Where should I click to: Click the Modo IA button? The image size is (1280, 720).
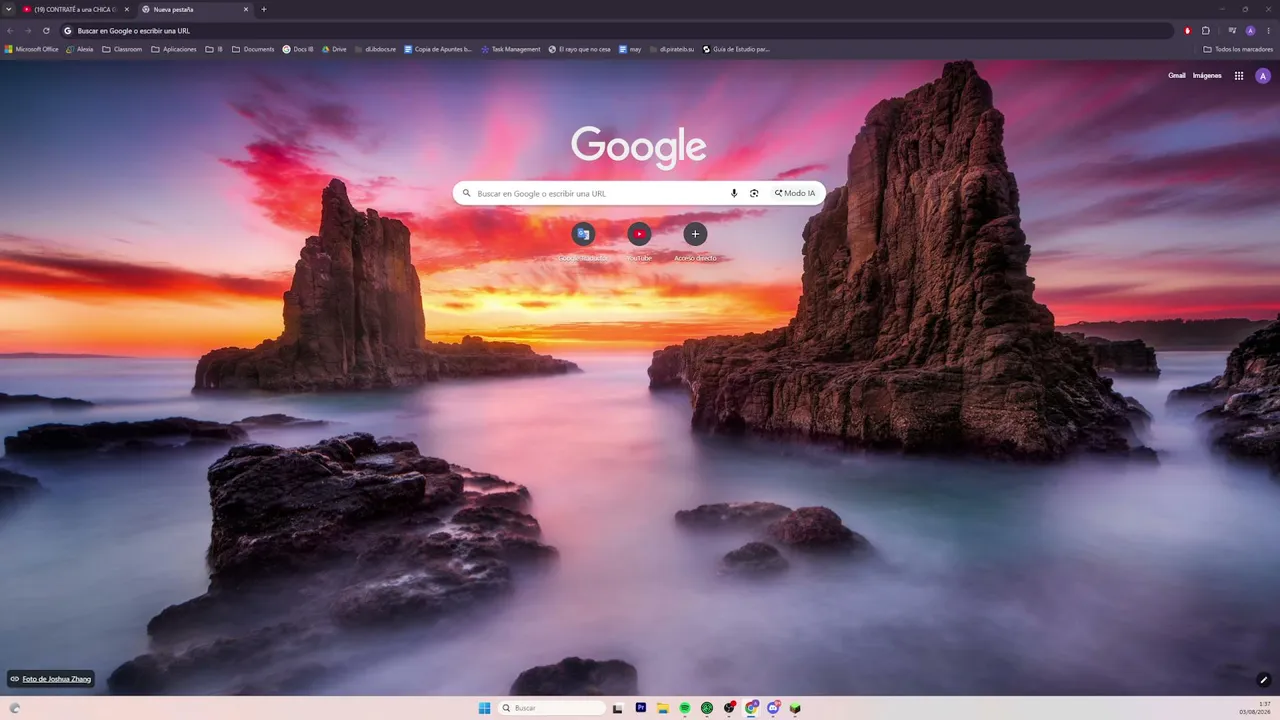tap(795, 193)
